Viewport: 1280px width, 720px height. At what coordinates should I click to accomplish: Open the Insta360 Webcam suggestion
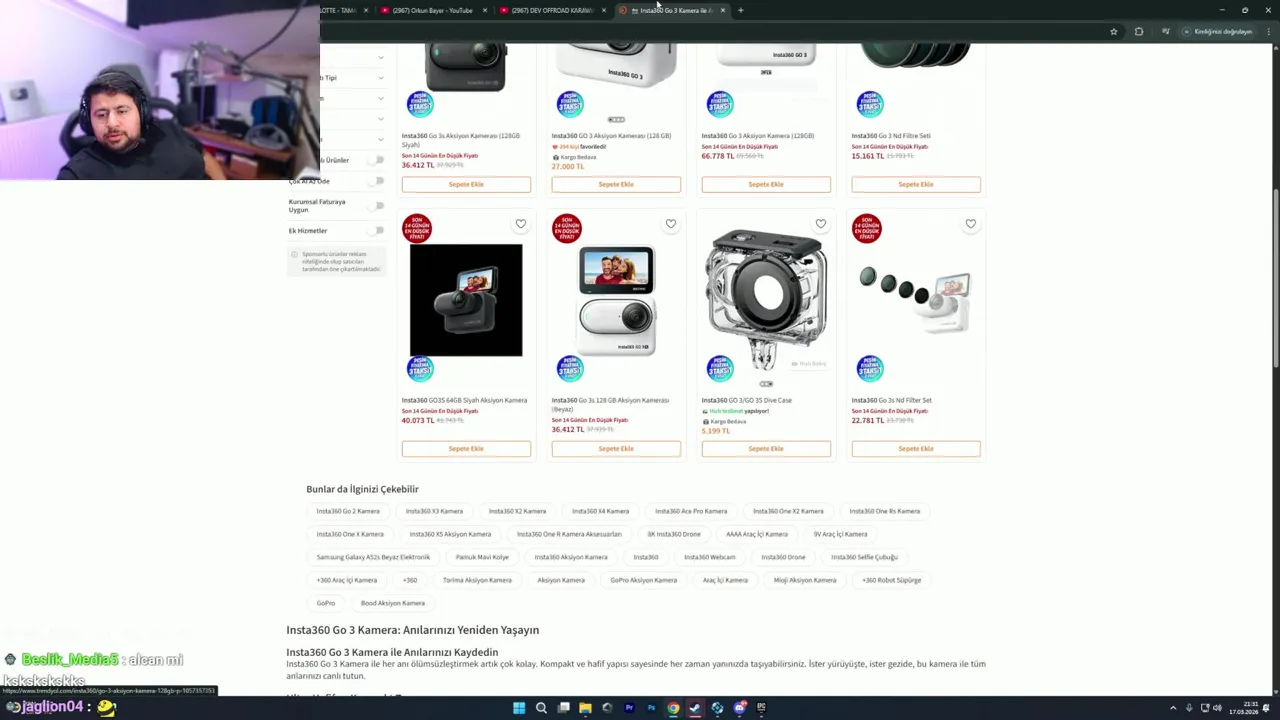tap(710, 557)
